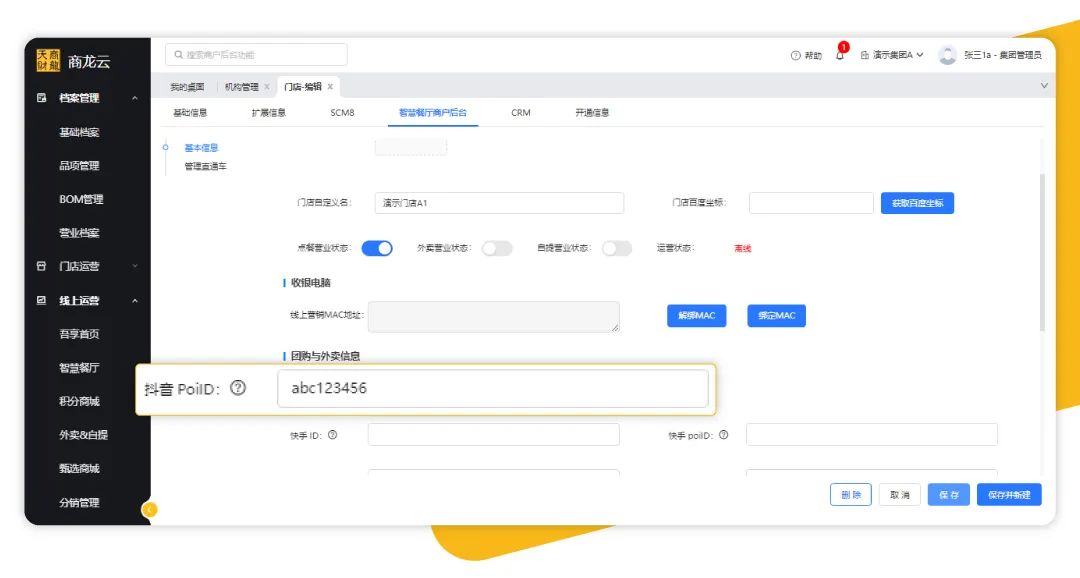Click the 门店百度坐标 input field
Screen dimensions: 1080x578
[x=811, y=203]
